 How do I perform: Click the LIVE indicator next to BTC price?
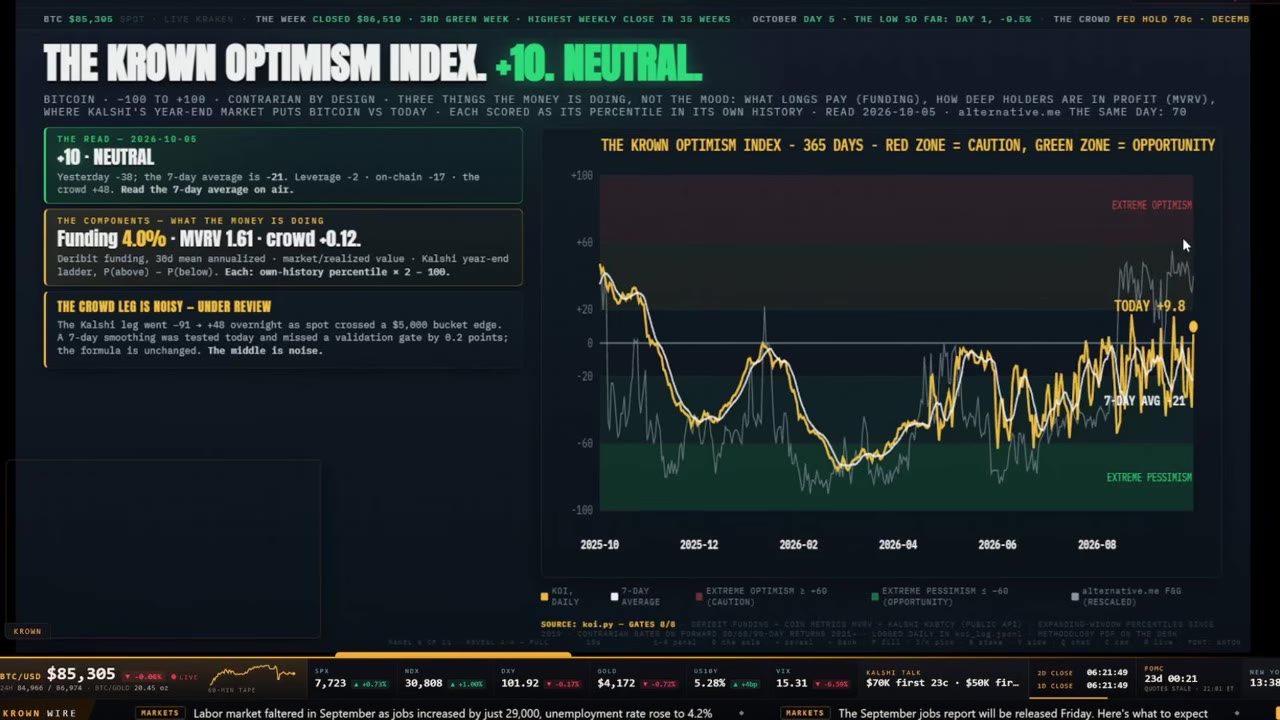(184, 677)
